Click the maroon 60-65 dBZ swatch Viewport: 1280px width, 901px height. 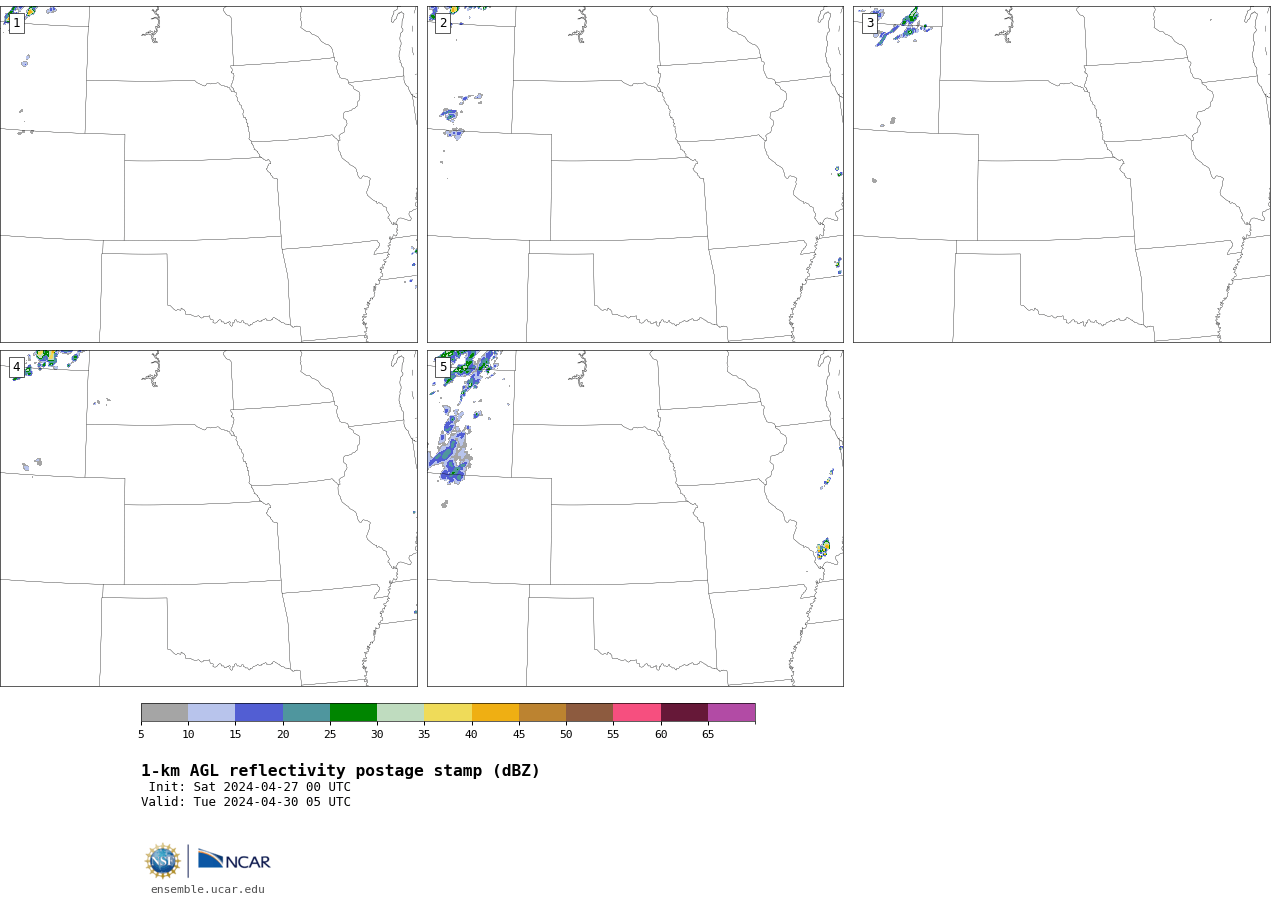click(684, 713)
